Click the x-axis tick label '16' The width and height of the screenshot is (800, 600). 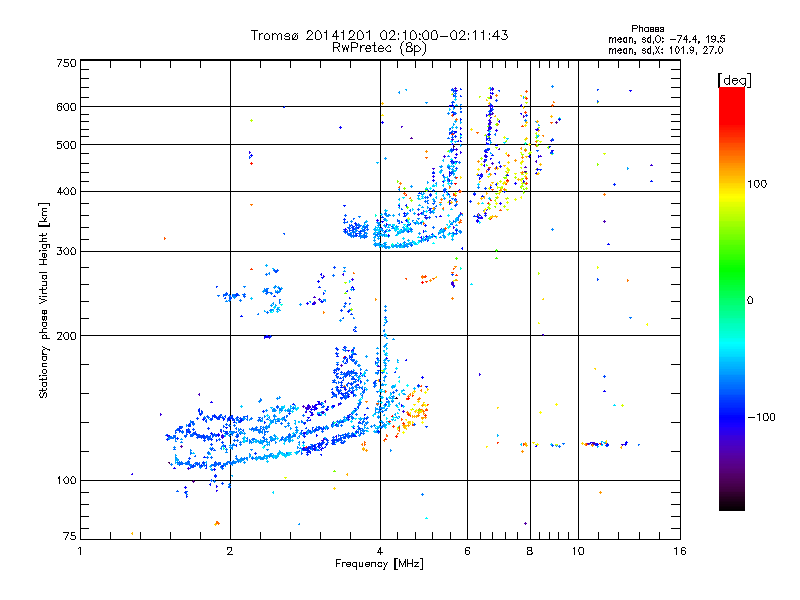680,551
